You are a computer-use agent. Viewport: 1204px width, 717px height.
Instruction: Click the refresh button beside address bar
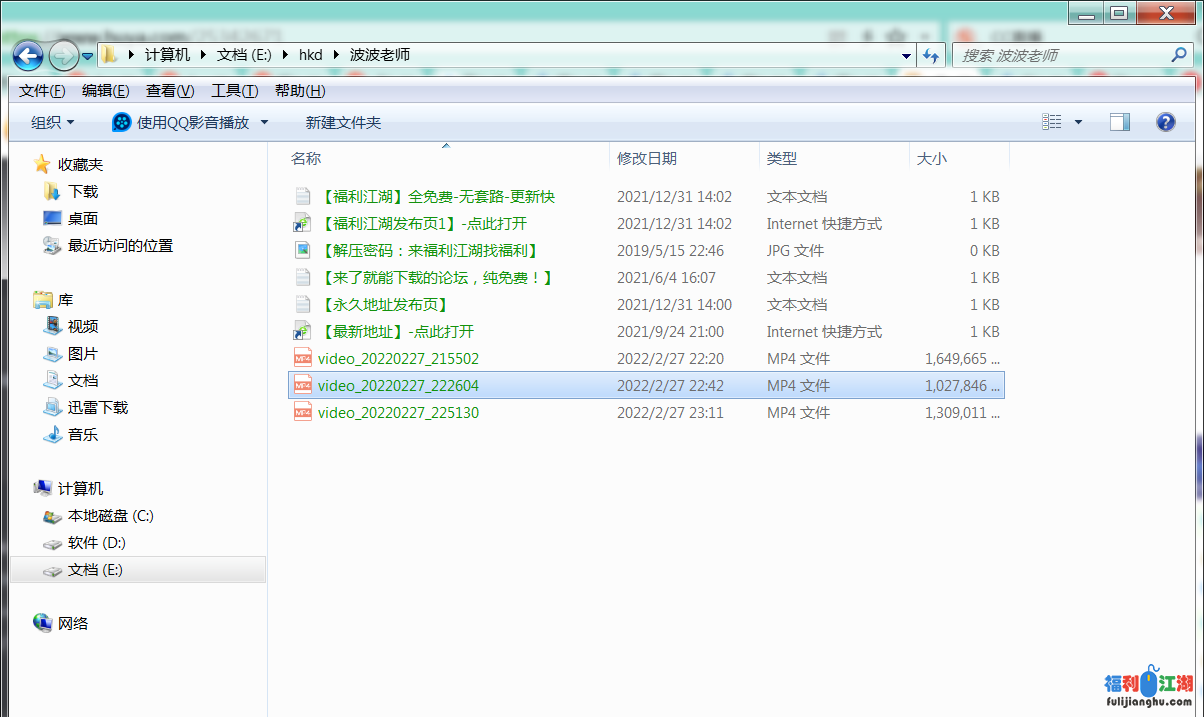[x=932, y=56]
